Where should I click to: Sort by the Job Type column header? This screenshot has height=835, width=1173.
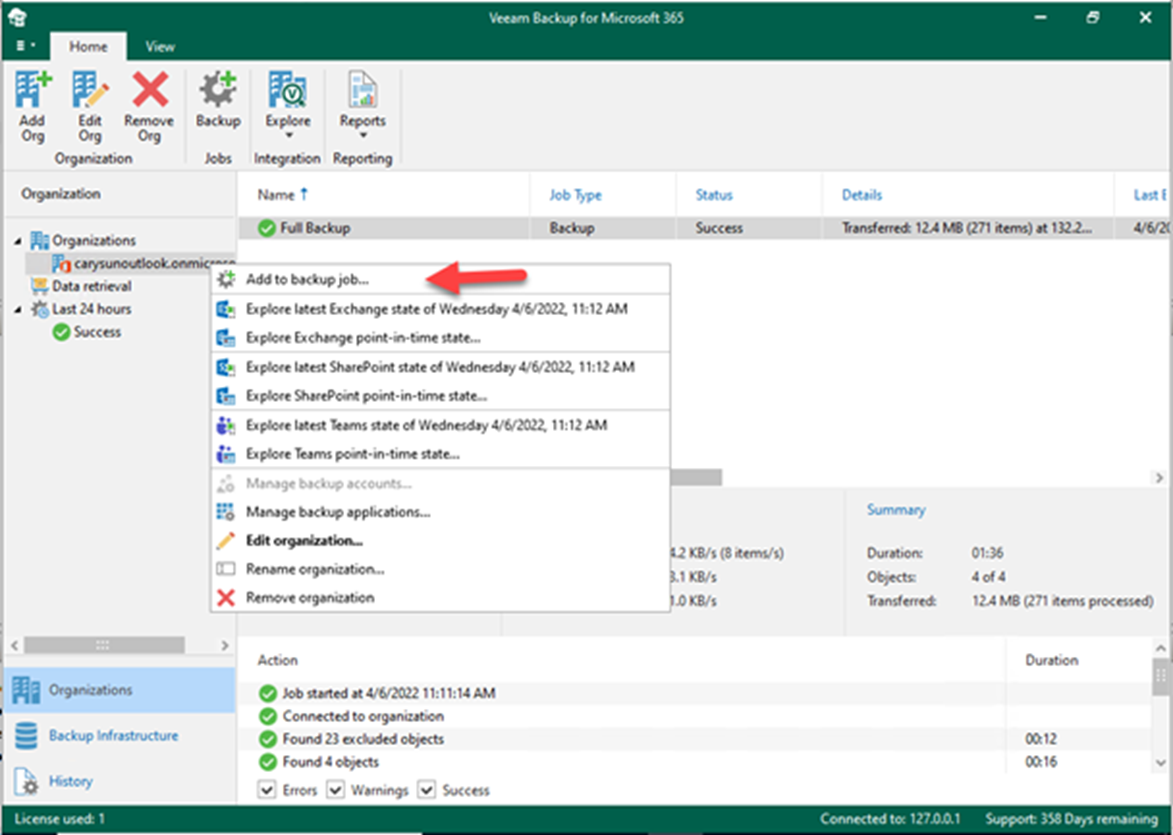pos(575,195)
